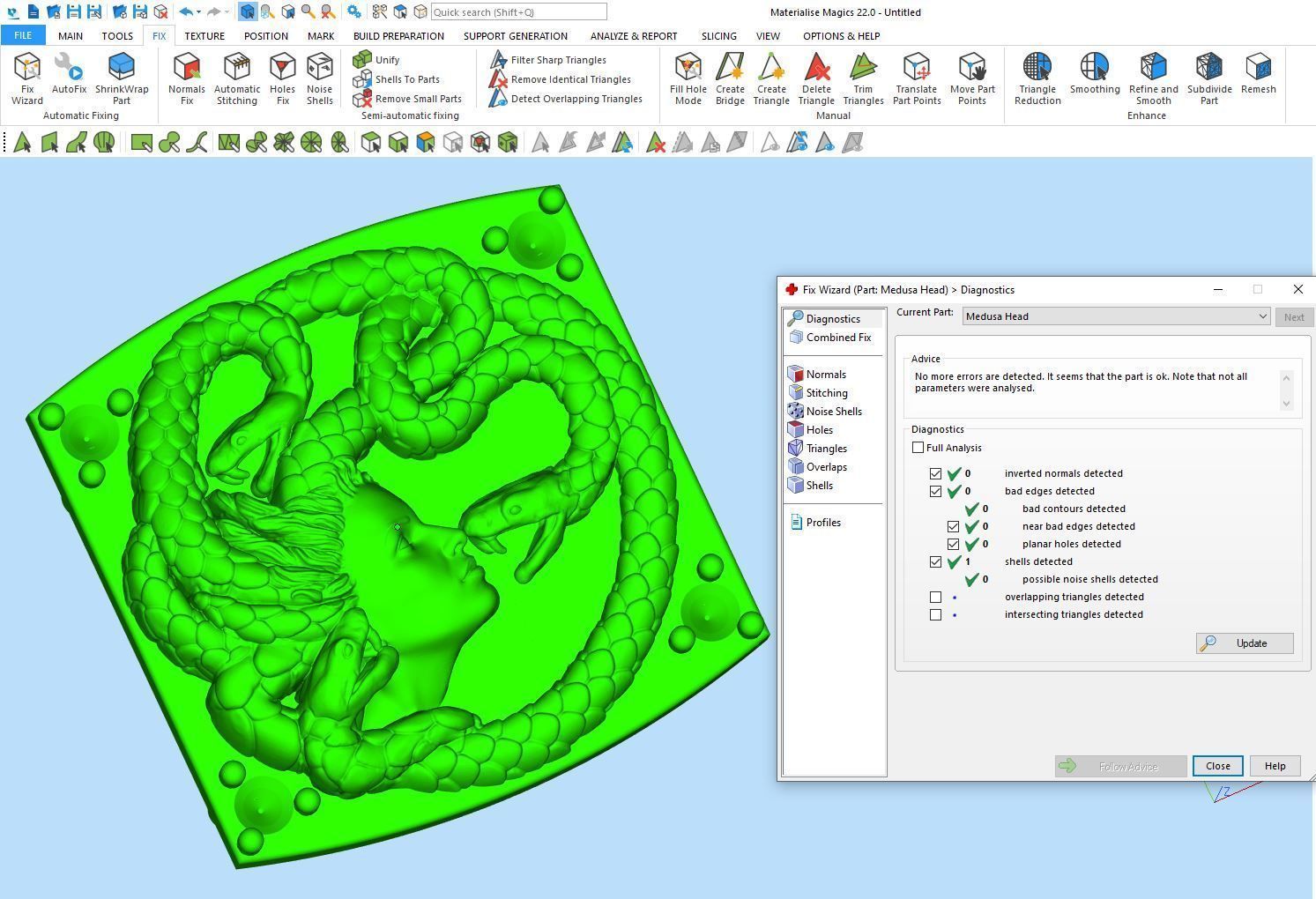Go to SUPPORT GENERATION tab
This screenshot has width=1316, height=899.
516,36
